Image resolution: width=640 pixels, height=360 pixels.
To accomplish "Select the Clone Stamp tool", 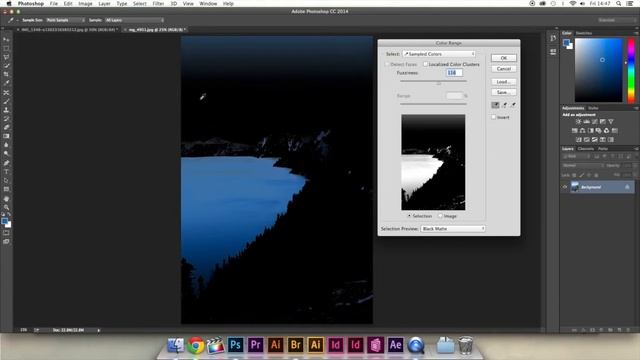I will coord(6,110).
